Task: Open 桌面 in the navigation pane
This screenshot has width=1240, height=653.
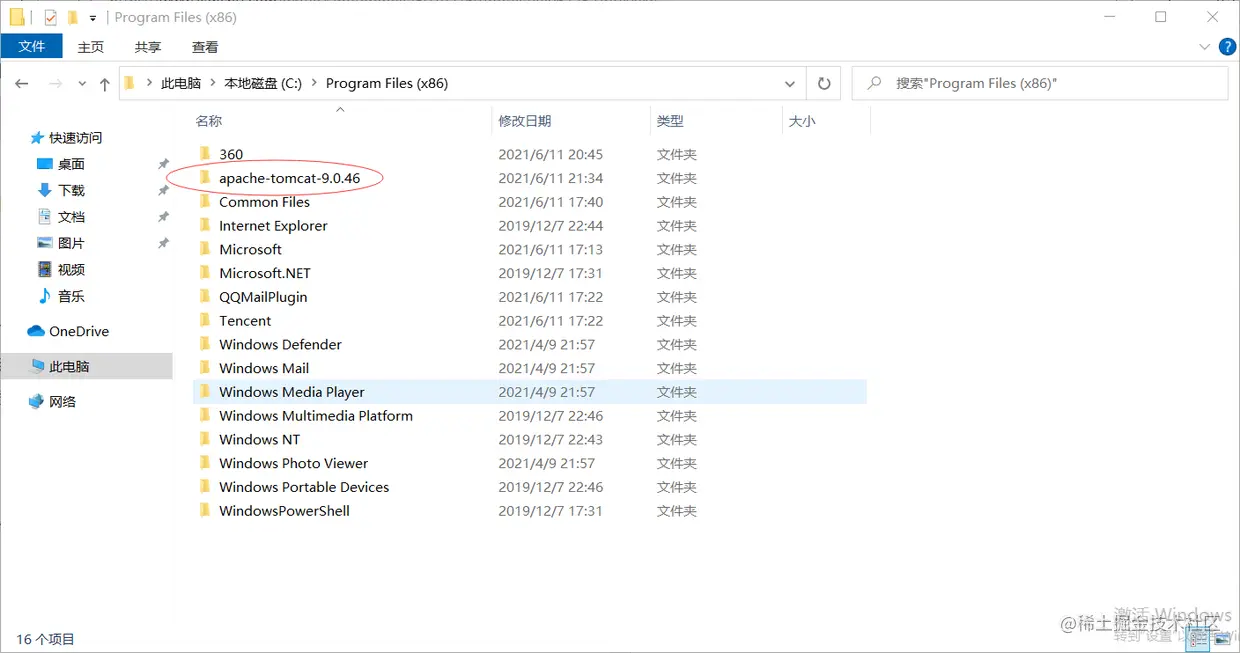Action: point(71,164)
